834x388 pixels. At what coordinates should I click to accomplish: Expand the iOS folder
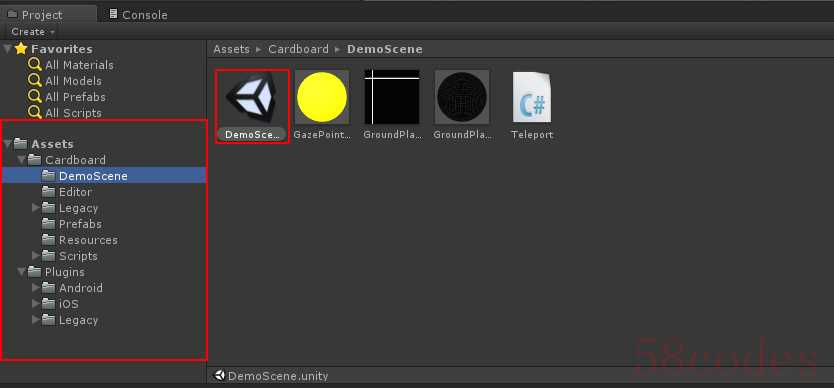pos(36,303)
